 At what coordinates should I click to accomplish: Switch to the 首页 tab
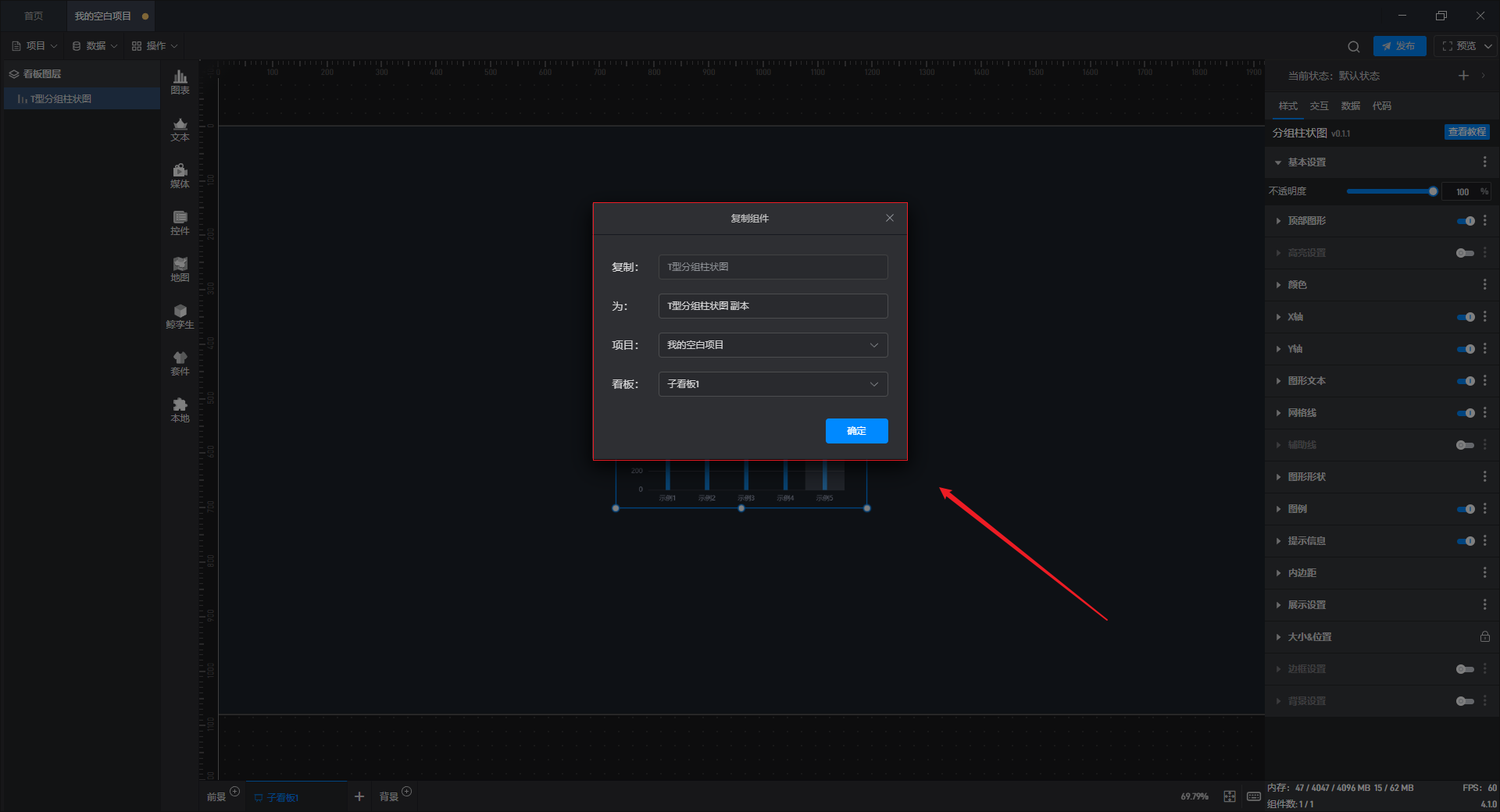click(34, 16)
